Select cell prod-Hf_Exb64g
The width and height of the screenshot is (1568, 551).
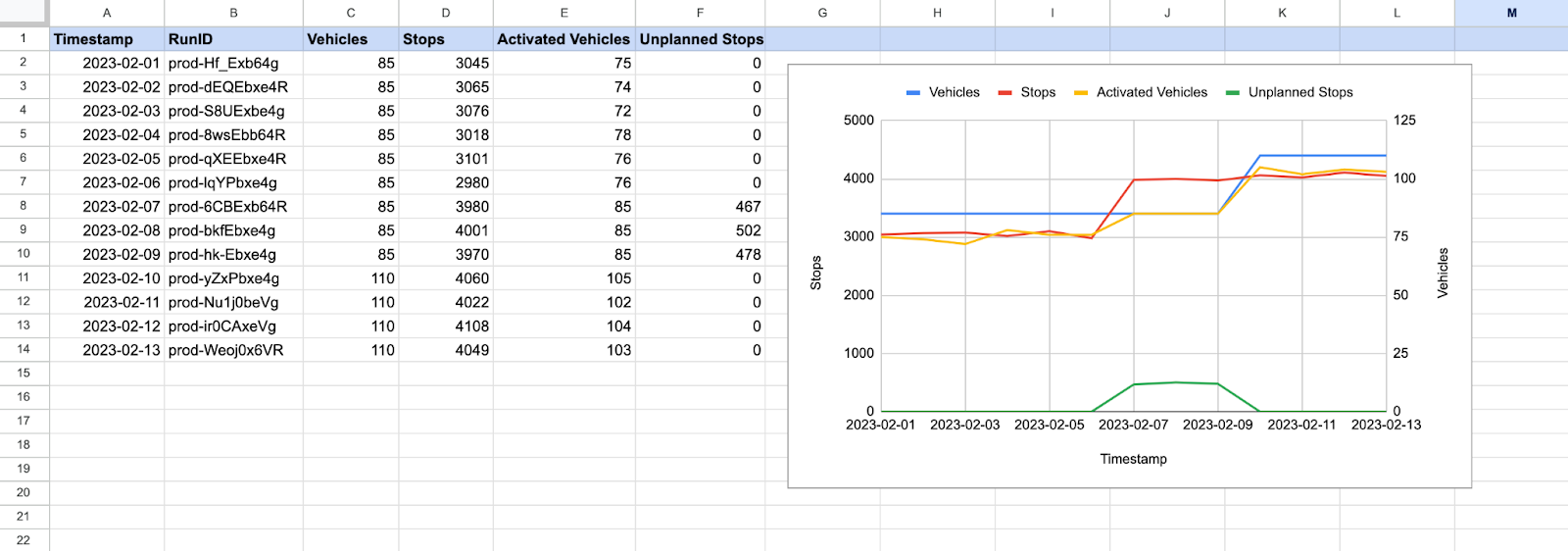233,63
